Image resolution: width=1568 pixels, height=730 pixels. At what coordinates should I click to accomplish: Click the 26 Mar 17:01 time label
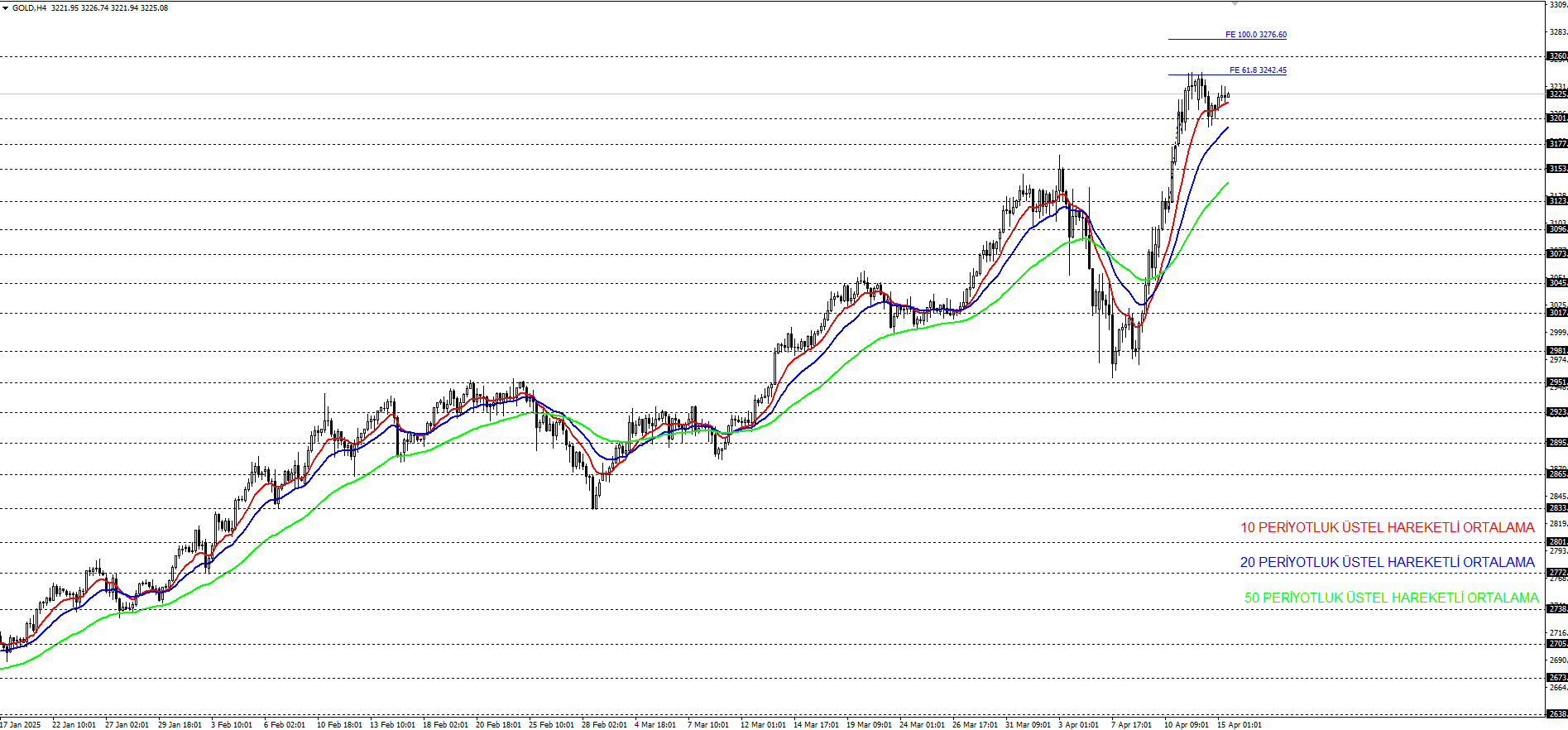click(975, 724)
